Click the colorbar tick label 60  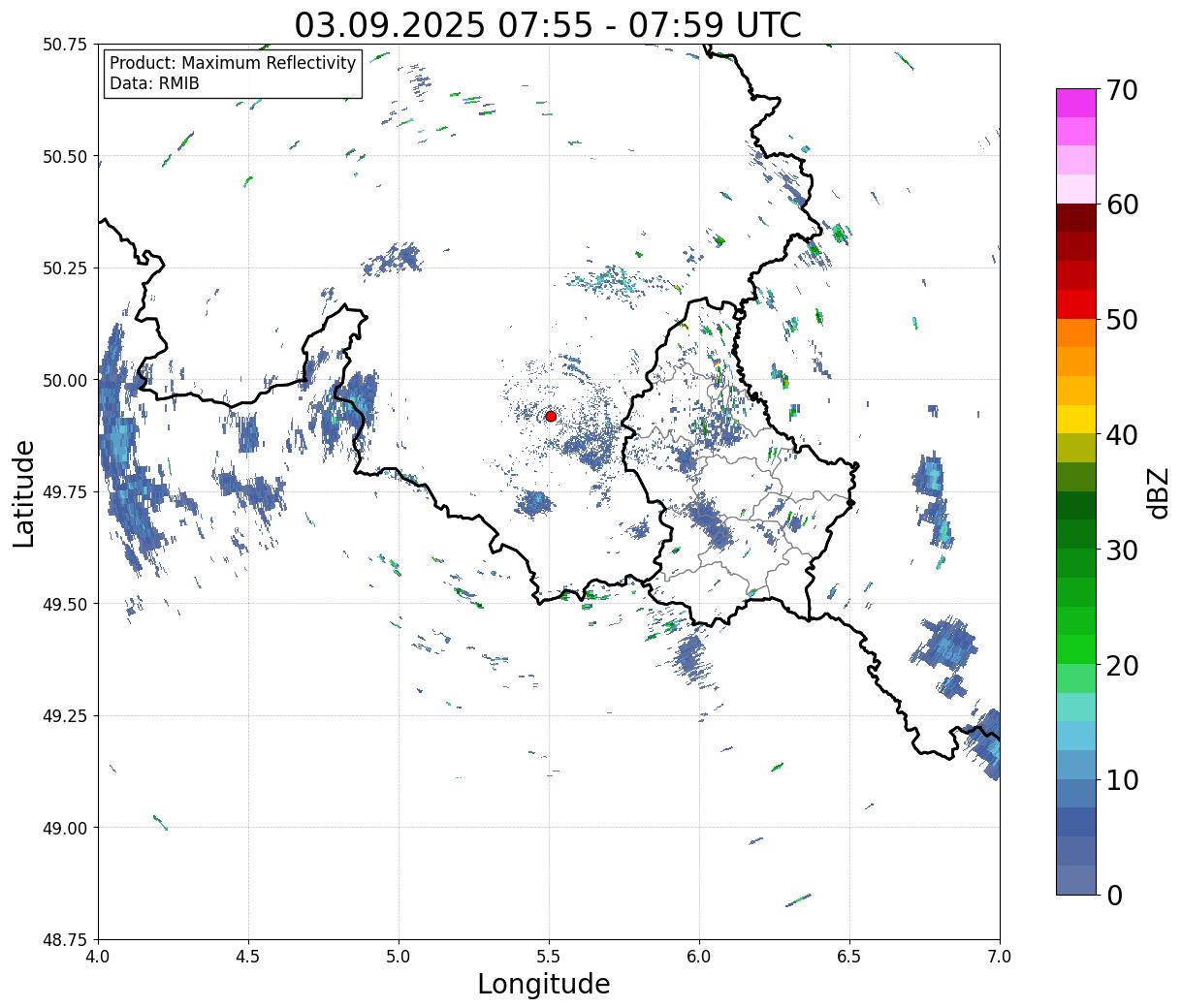coord(1121,205)
